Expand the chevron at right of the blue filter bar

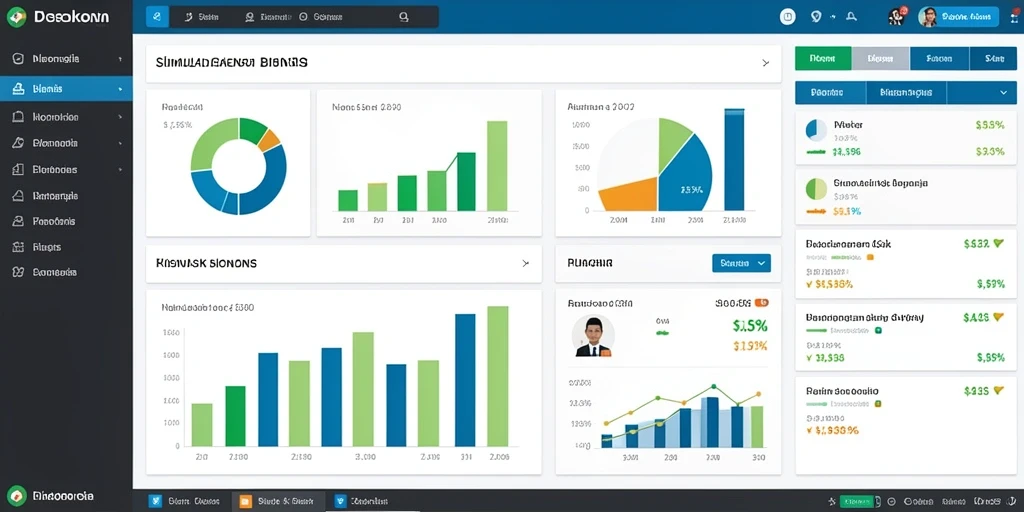(x=1004, y=93)
